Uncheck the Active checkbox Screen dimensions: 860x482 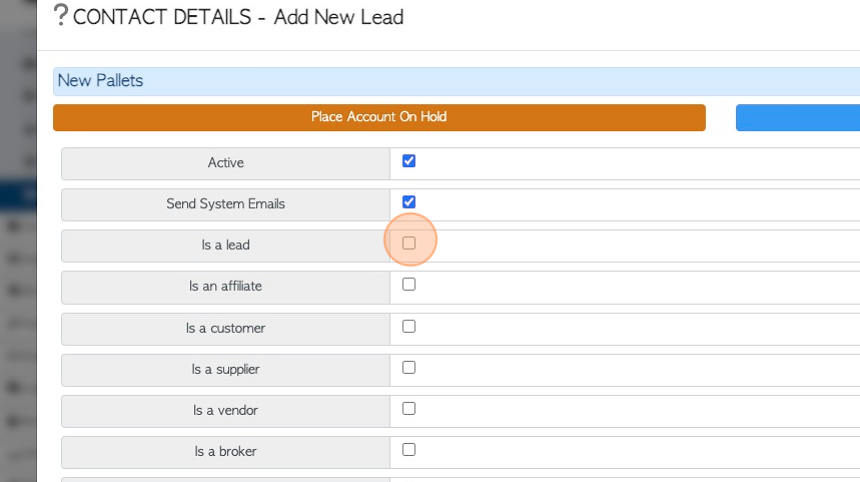[x=409, y=161]
